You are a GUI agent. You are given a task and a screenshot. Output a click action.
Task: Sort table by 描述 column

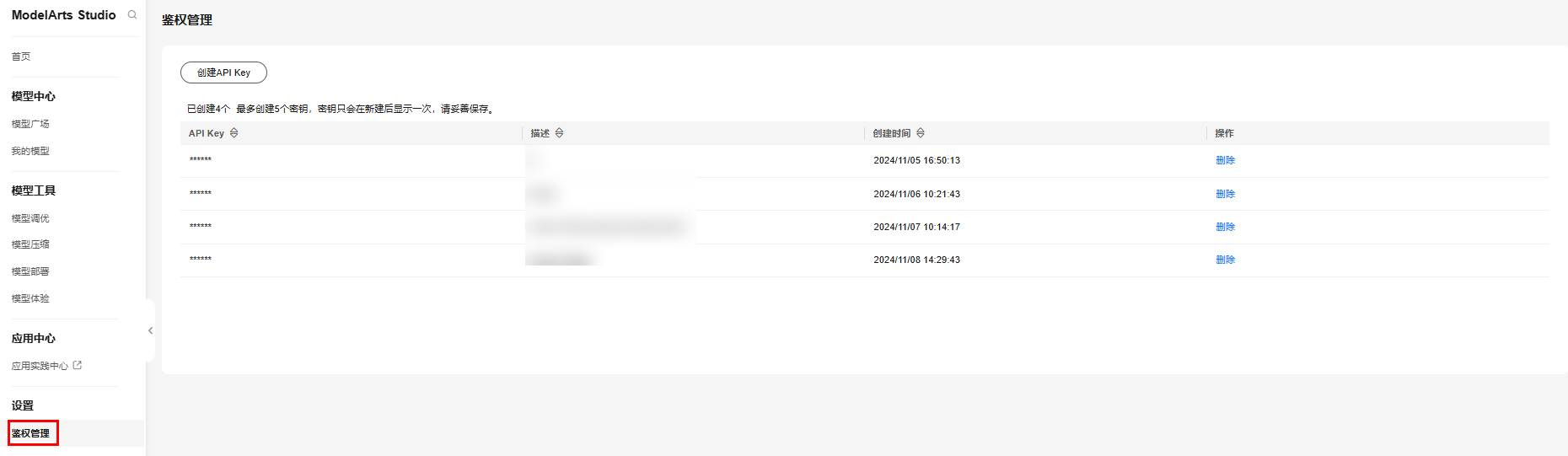(560, 133)
